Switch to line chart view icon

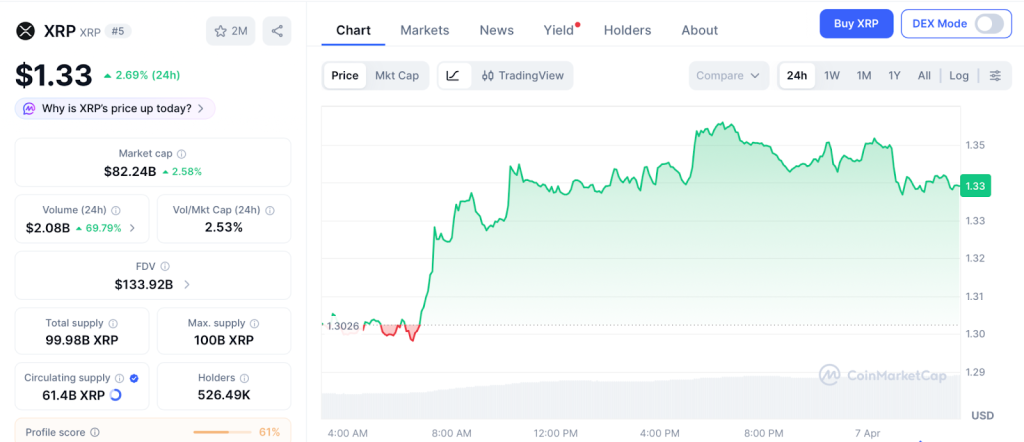click(453, 76)
